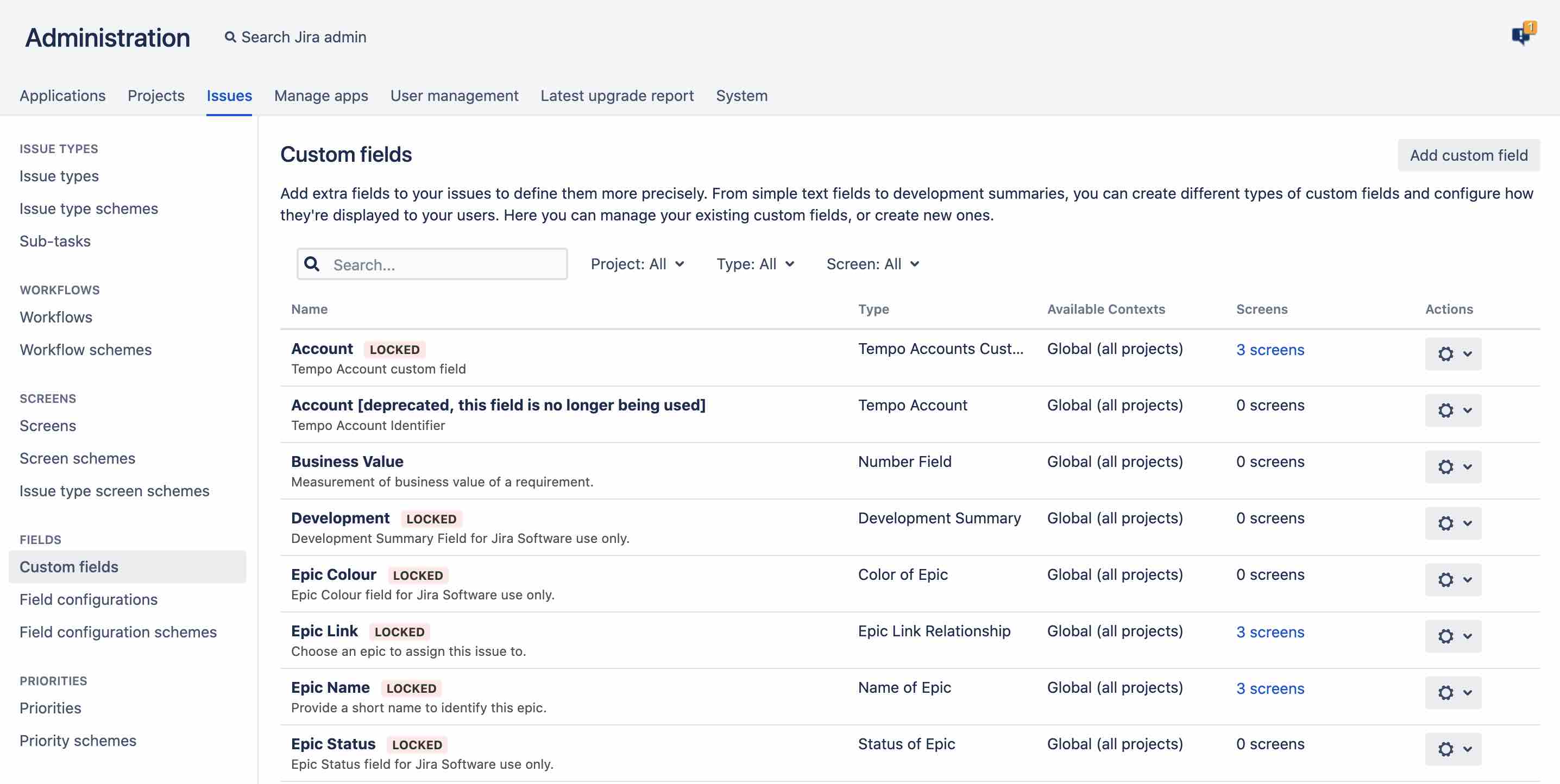Switch to the Manage apps tab

(x=321, y=96)
